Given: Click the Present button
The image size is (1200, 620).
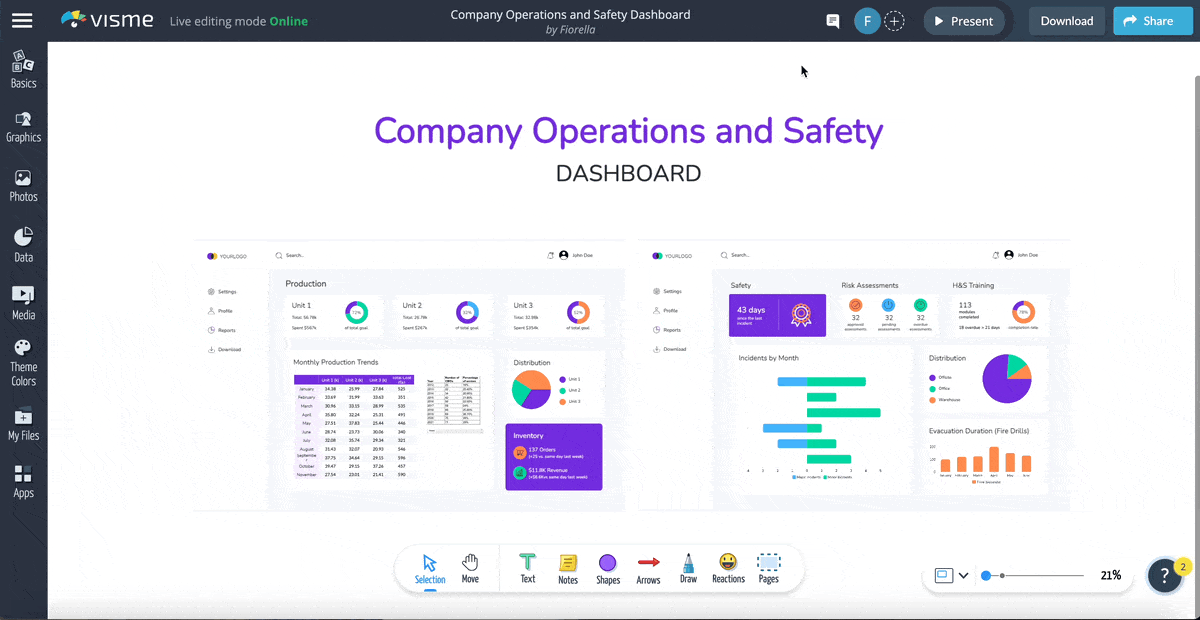Looking at the screenshot, I should tap(963, 20).
